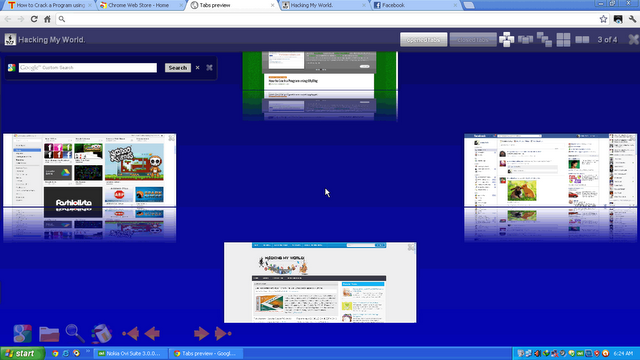Viewport: 640px width, 360px height.
Task: Click the magnifying glass search icon
Action: (75, 333)
